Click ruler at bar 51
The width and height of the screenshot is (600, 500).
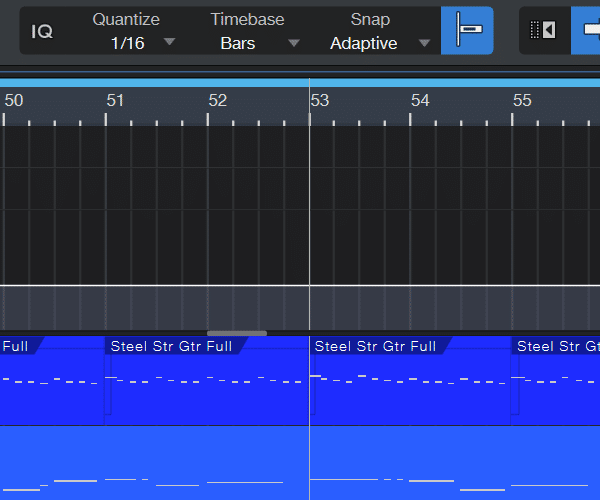click(115, 101)
